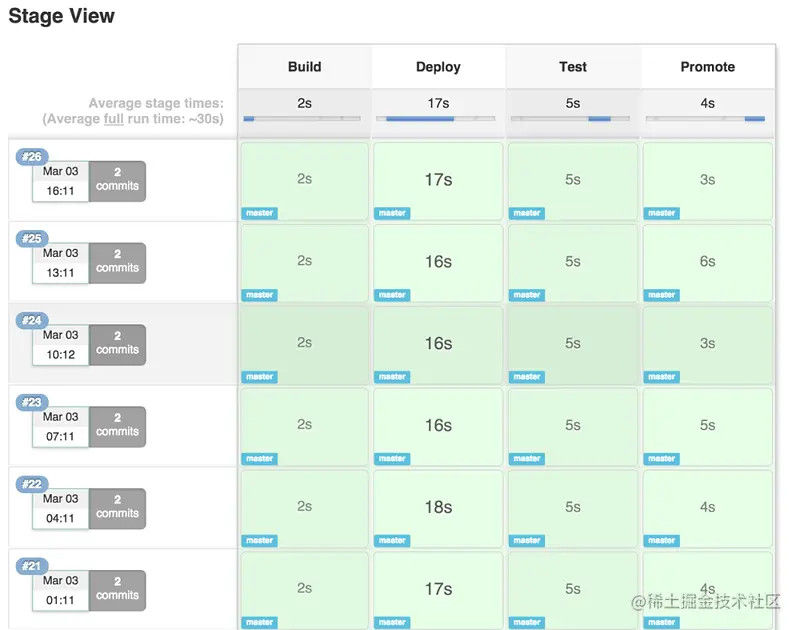View the 2 commits for build #26

117,181
